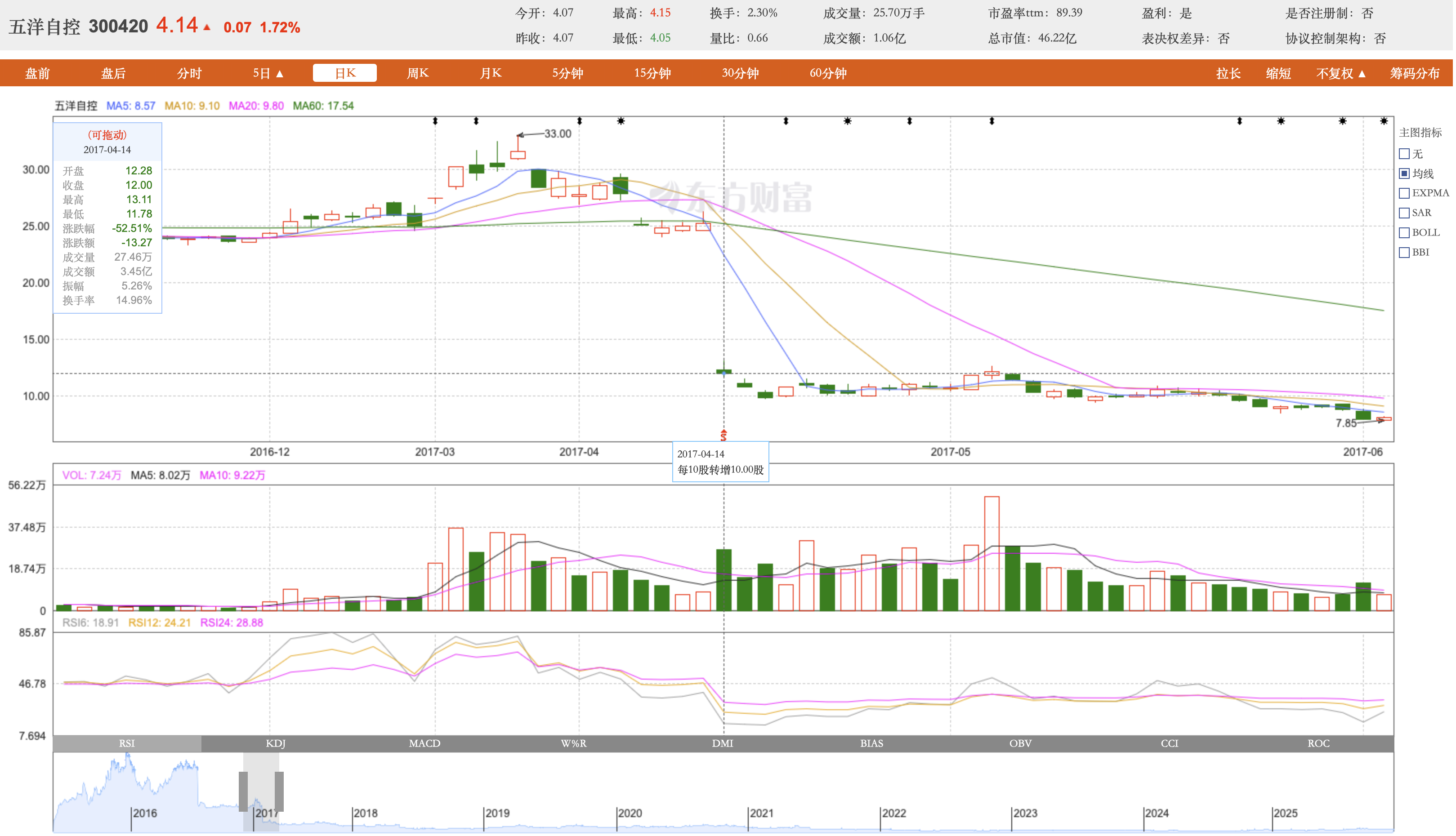
Task: Open the KDJ indicator tab
Action: 276,743
